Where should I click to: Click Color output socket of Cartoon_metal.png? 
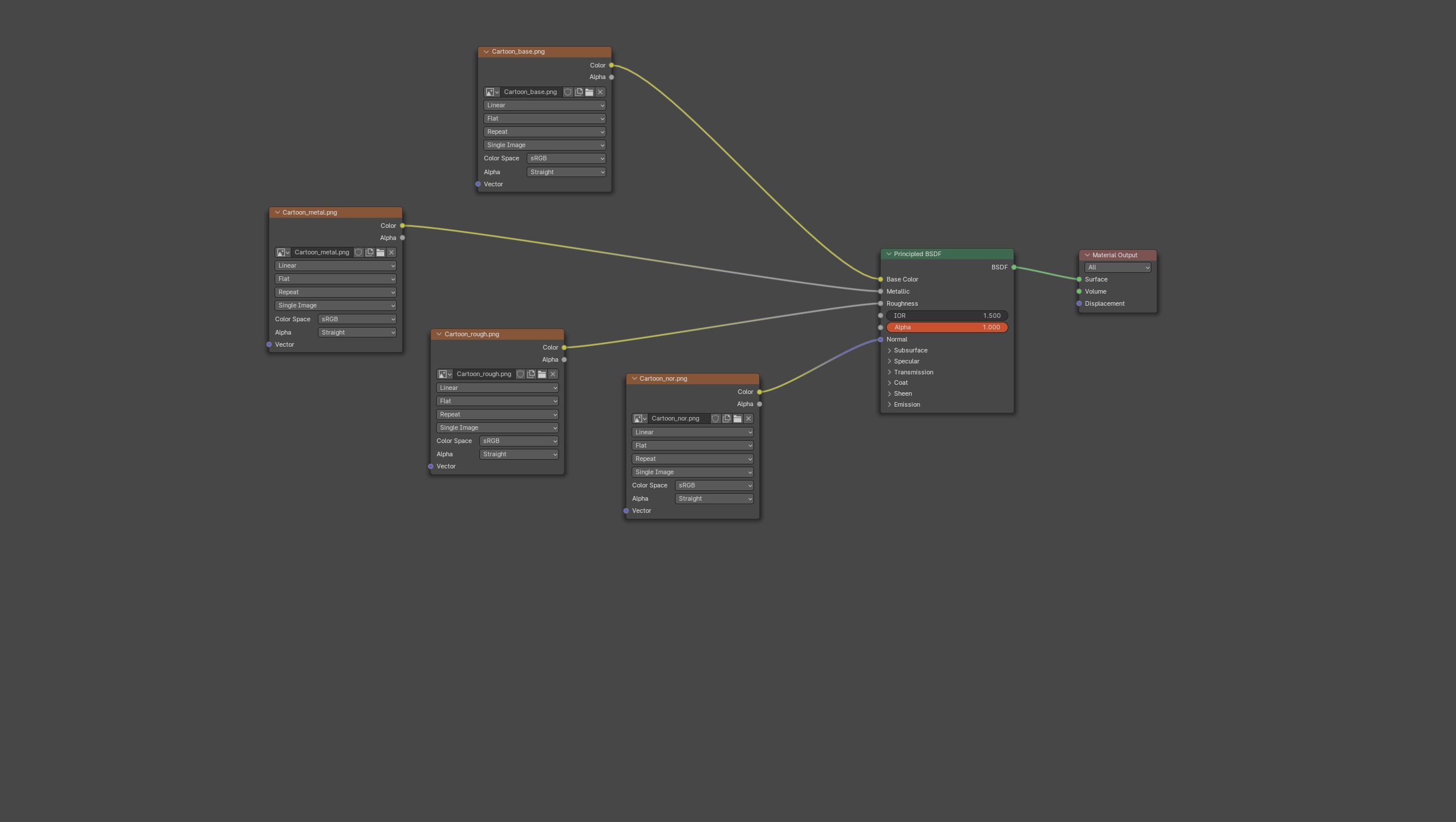pos(403,226)
